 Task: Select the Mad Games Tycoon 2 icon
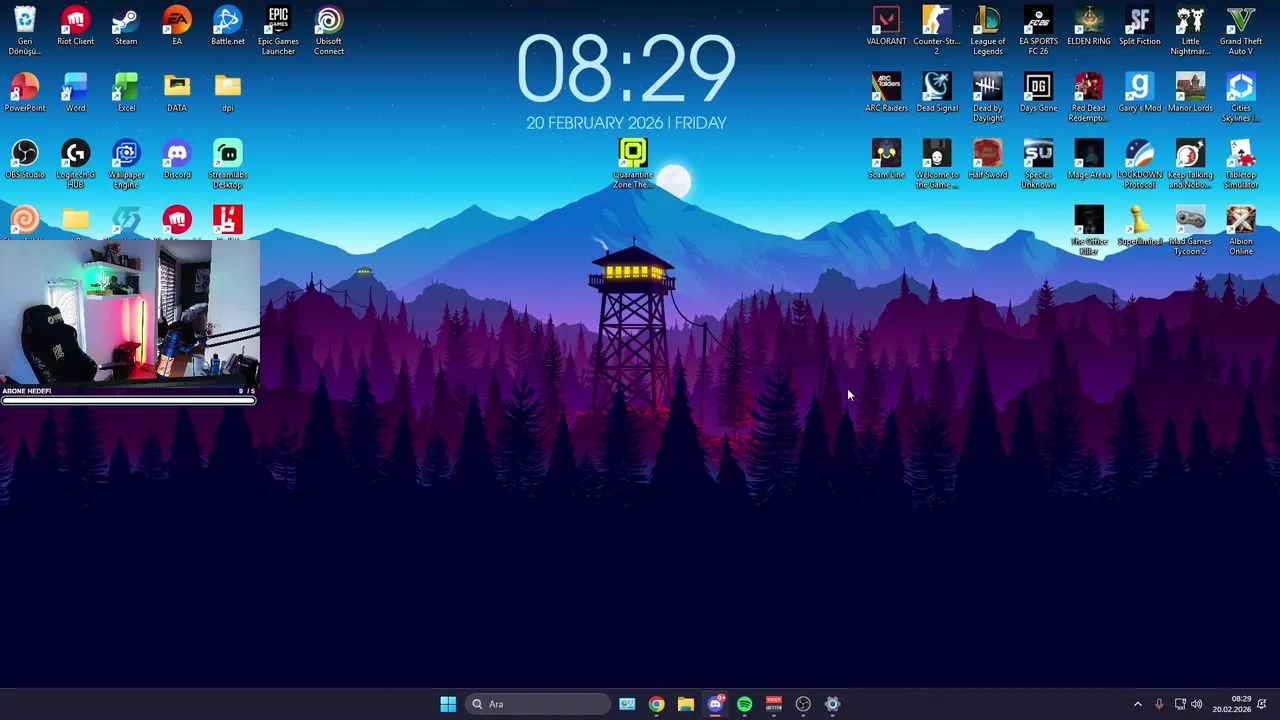tap(1190, 231)
